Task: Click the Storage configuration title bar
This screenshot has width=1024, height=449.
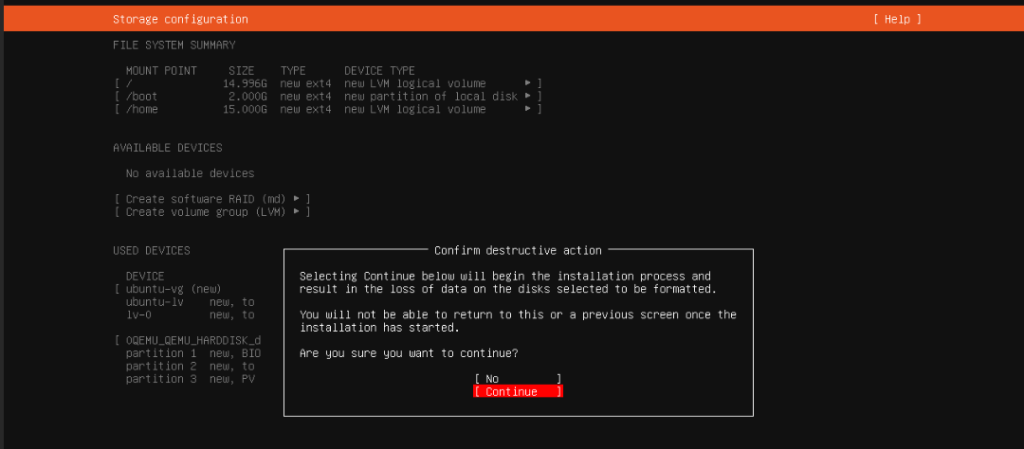Action: pos(180,19)
